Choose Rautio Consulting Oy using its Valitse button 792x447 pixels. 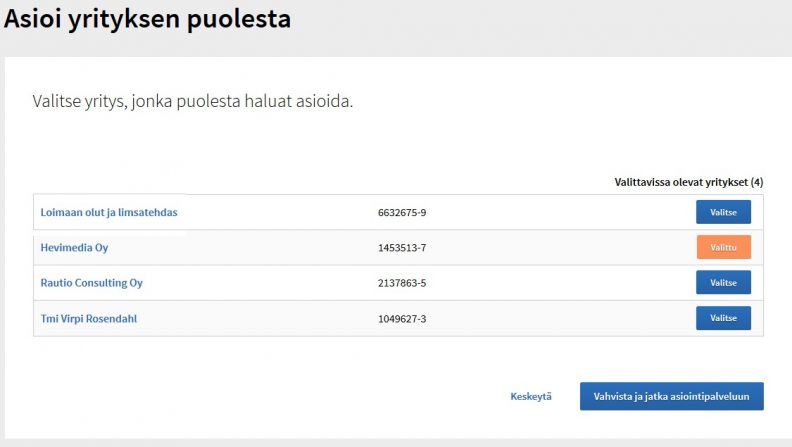coord(723,282)
